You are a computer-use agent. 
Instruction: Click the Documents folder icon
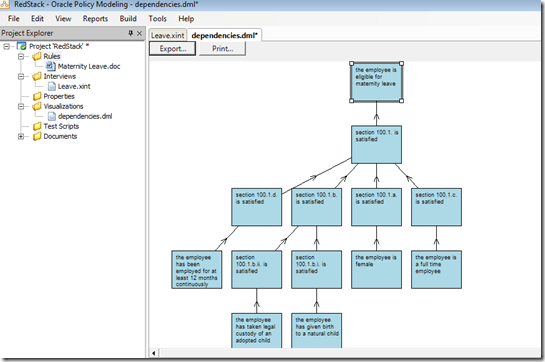point(37,136)
